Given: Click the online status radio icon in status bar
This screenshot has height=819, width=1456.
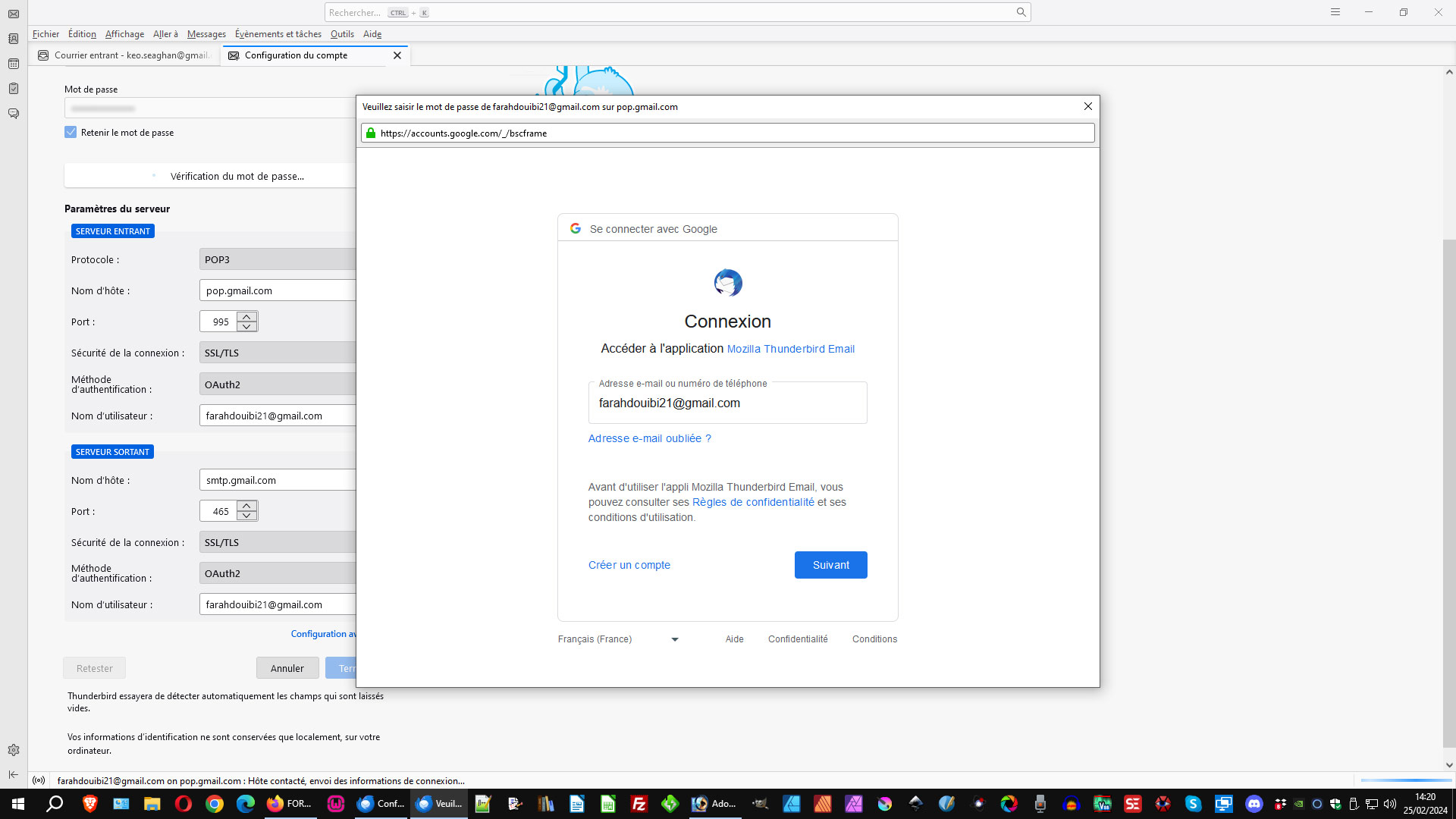Looking at the screenshot, I should click(x=39, y=780).
